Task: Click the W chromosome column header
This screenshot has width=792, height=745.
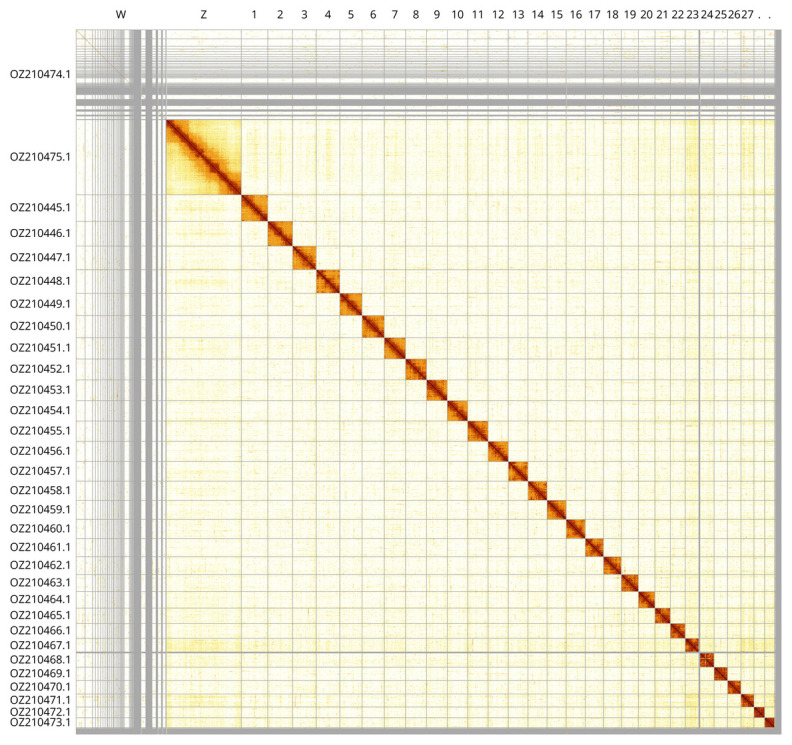Action: (x=121, y=15)
